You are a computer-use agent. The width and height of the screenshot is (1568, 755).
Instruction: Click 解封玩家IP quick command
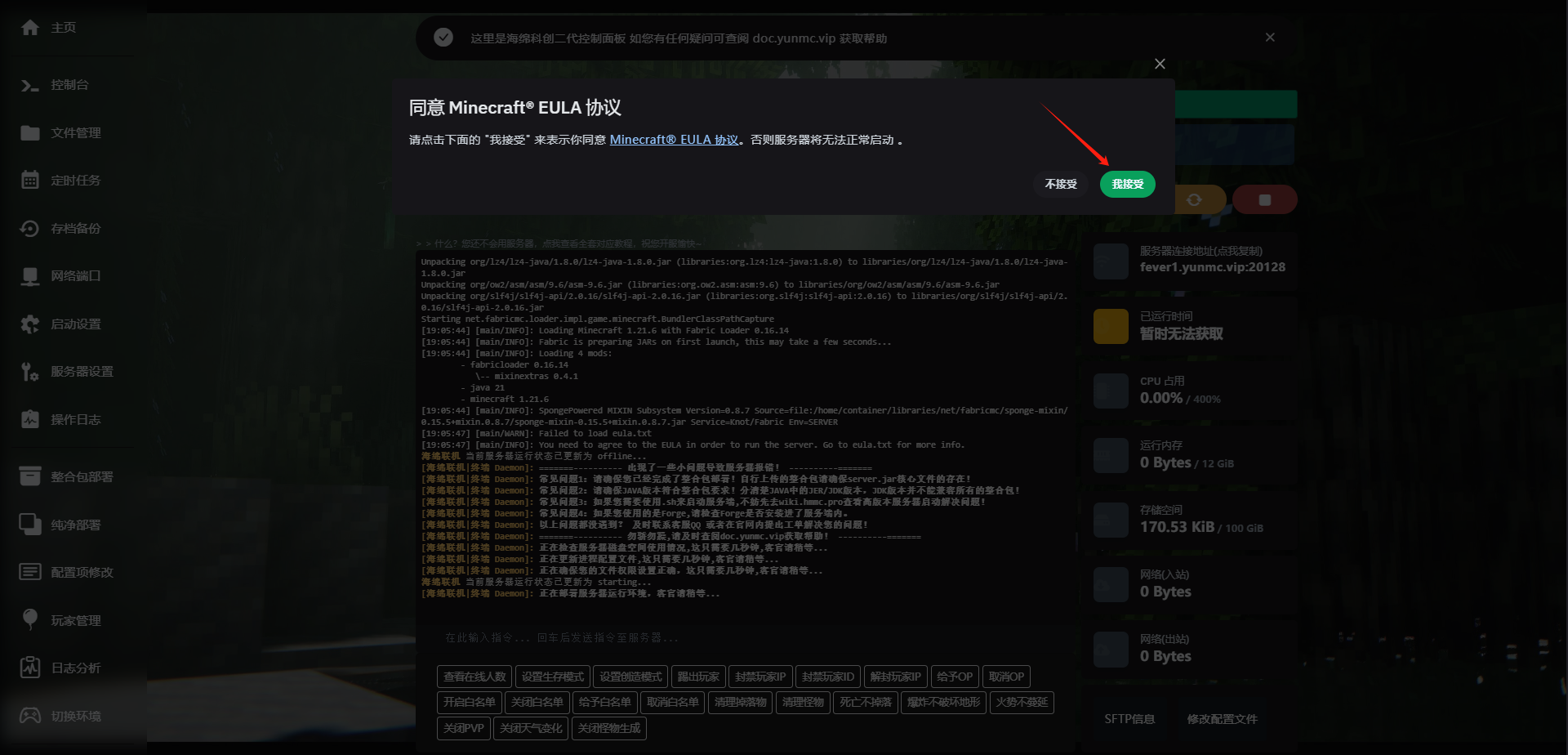[x=895, y=677]
